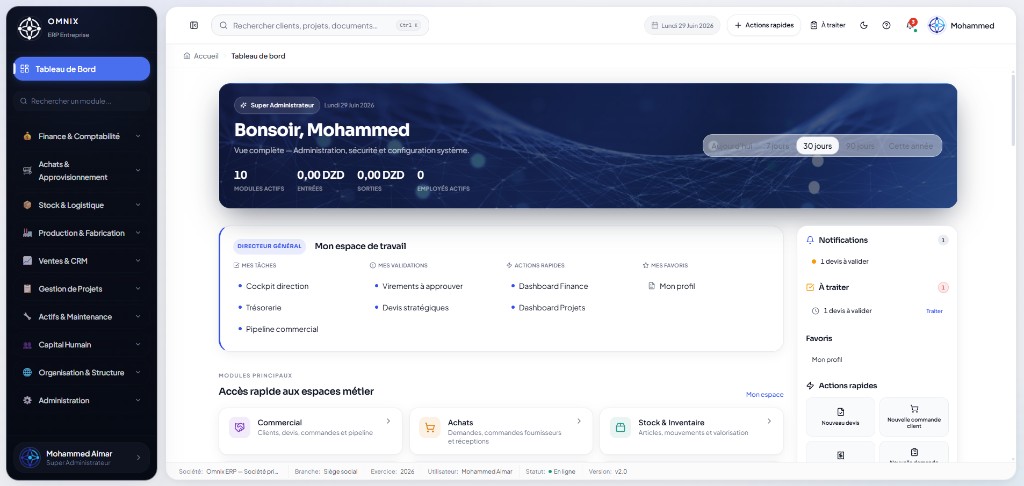Toggle dark mode with the moon icon
Screen dimensions: 1024x486
(x=864, y=25)
